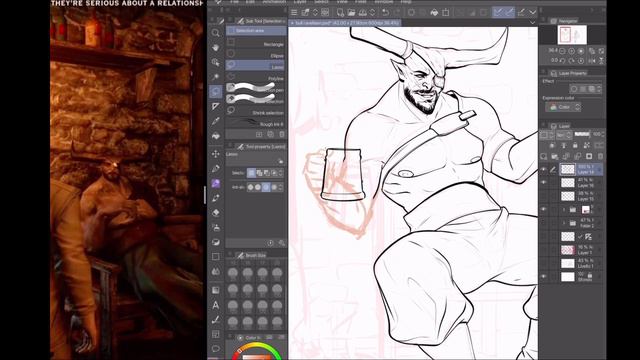This screenshot has width=640, height=360.
Task: Select Layer 14 thumbnail in layer list
Action: point(567,170)
